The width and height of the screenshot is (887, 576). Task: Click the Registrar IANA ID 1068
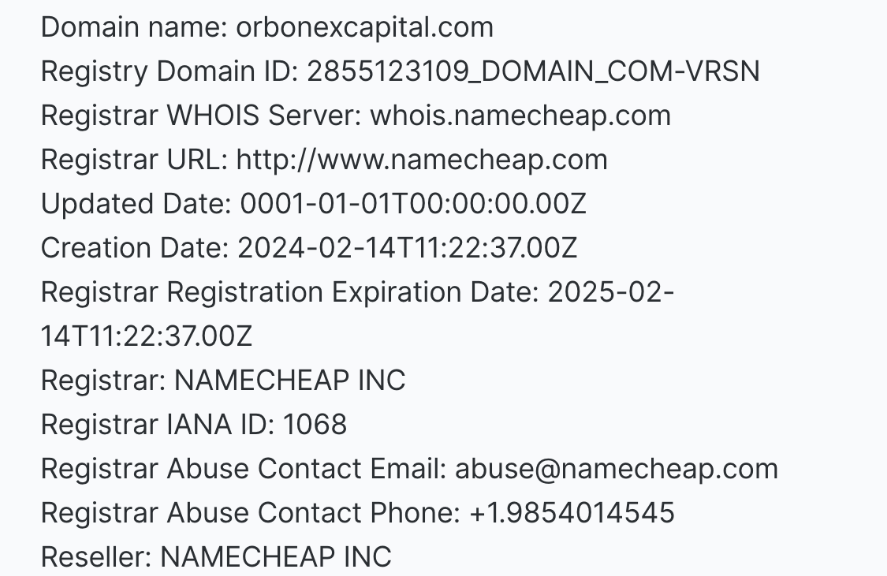pyautogui.click(x=315, y=425)
